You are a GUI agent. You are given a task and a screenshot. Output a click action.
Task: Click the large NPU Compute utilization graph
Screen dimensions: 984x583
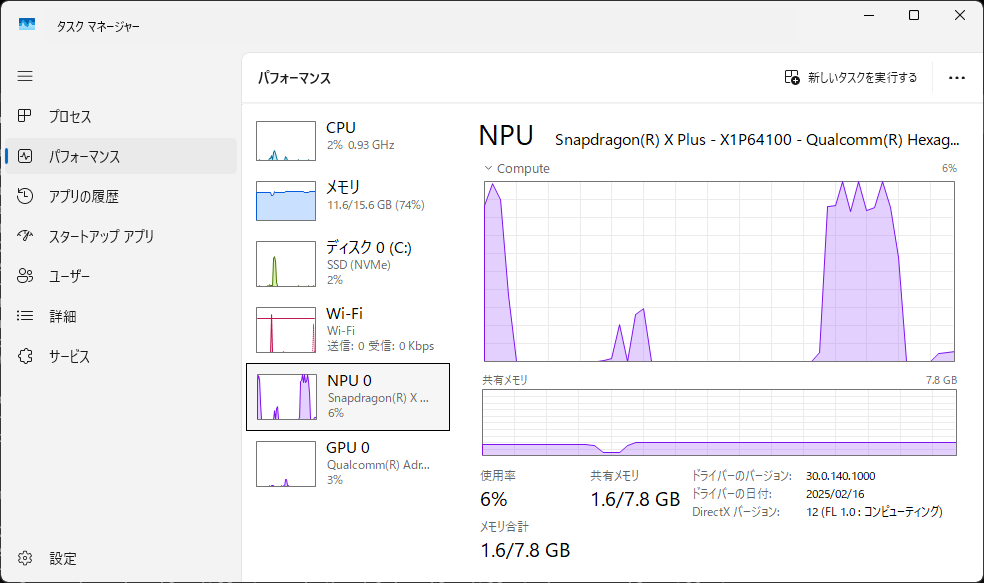tap(718, 270)
